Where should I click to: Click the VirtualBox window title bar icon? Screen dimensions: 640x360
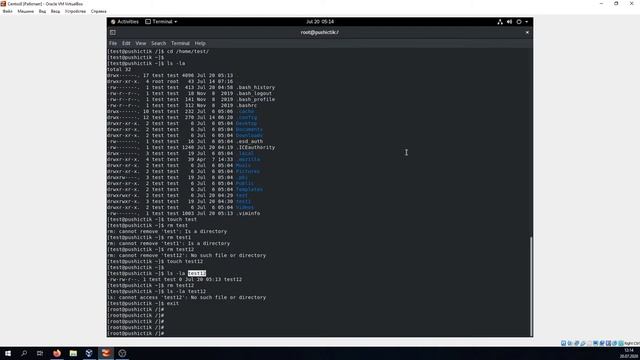(3, 4)
